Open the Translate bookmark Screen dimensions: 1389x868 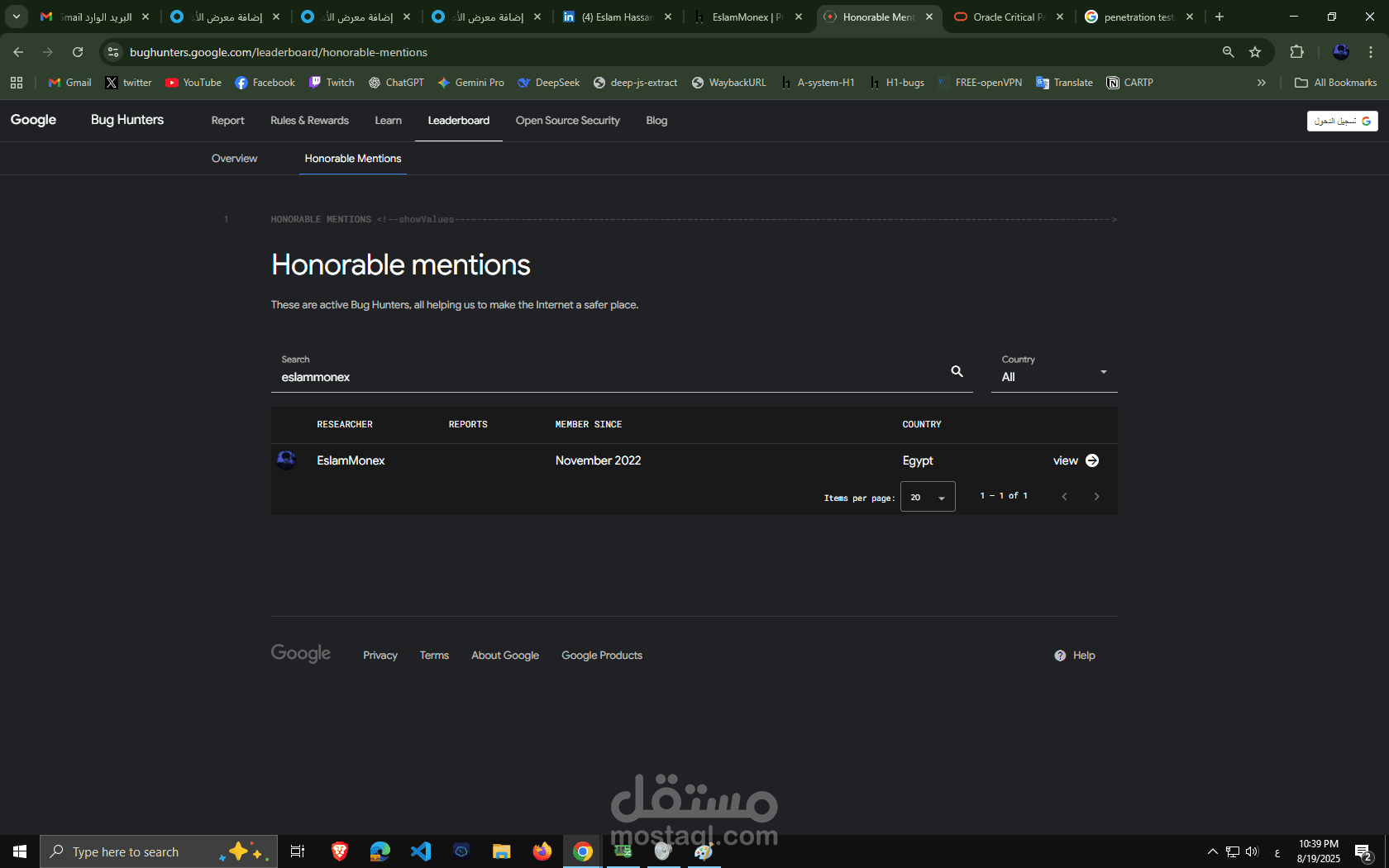coord(1064,83)
